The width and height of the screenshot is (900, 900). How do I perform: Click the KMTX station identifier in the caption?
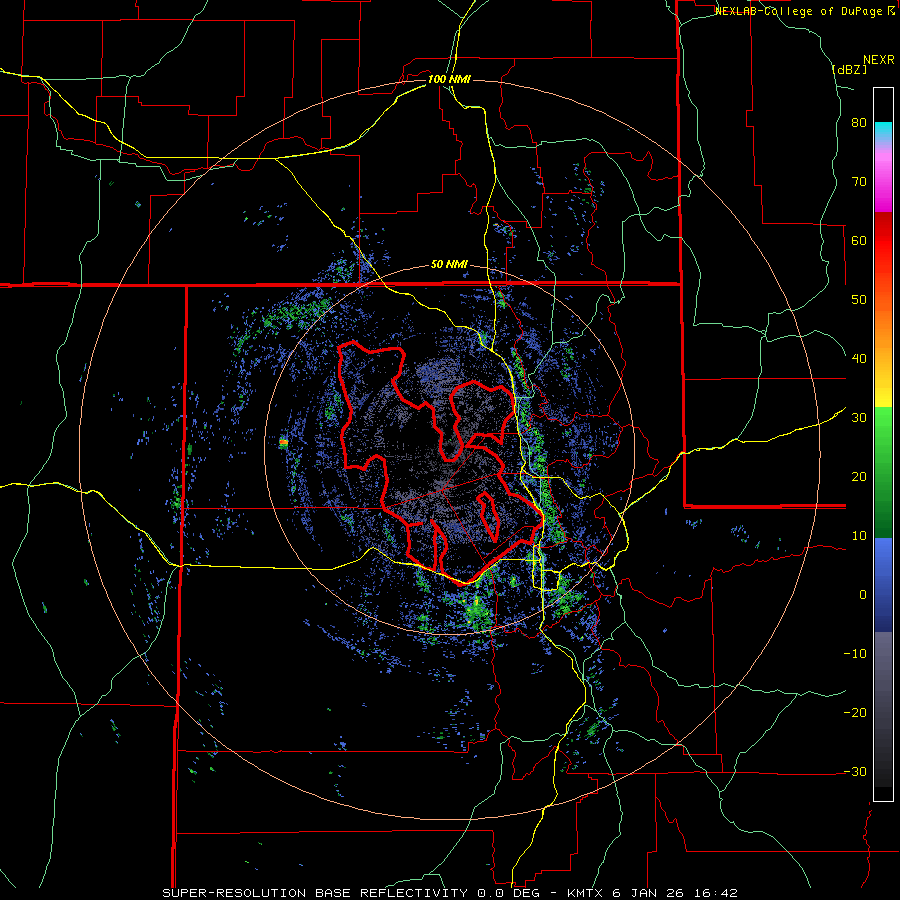584,893
